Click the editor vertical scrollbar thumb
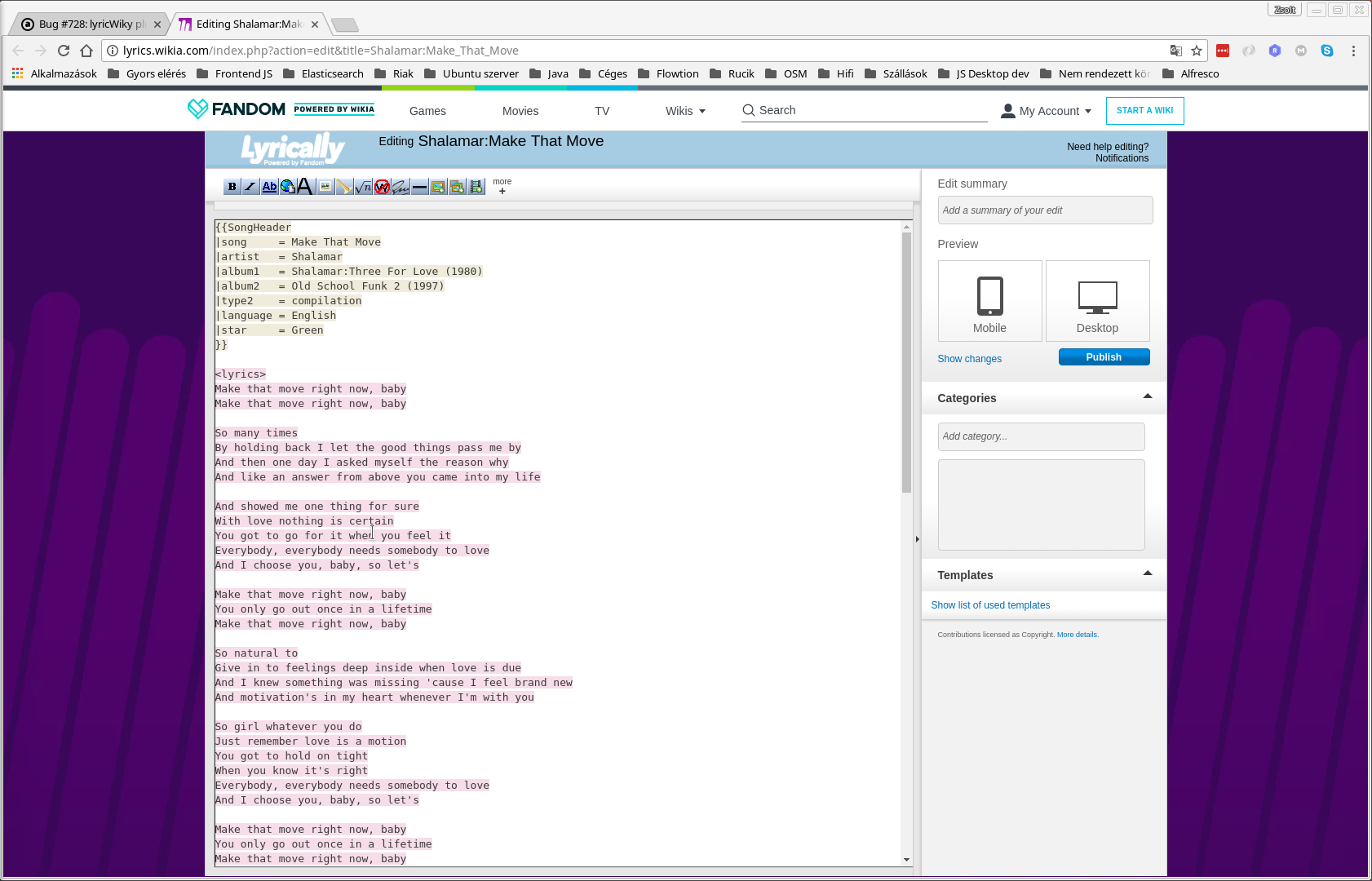Viewport: 1372px width, 881px height. tap(906, 363)
